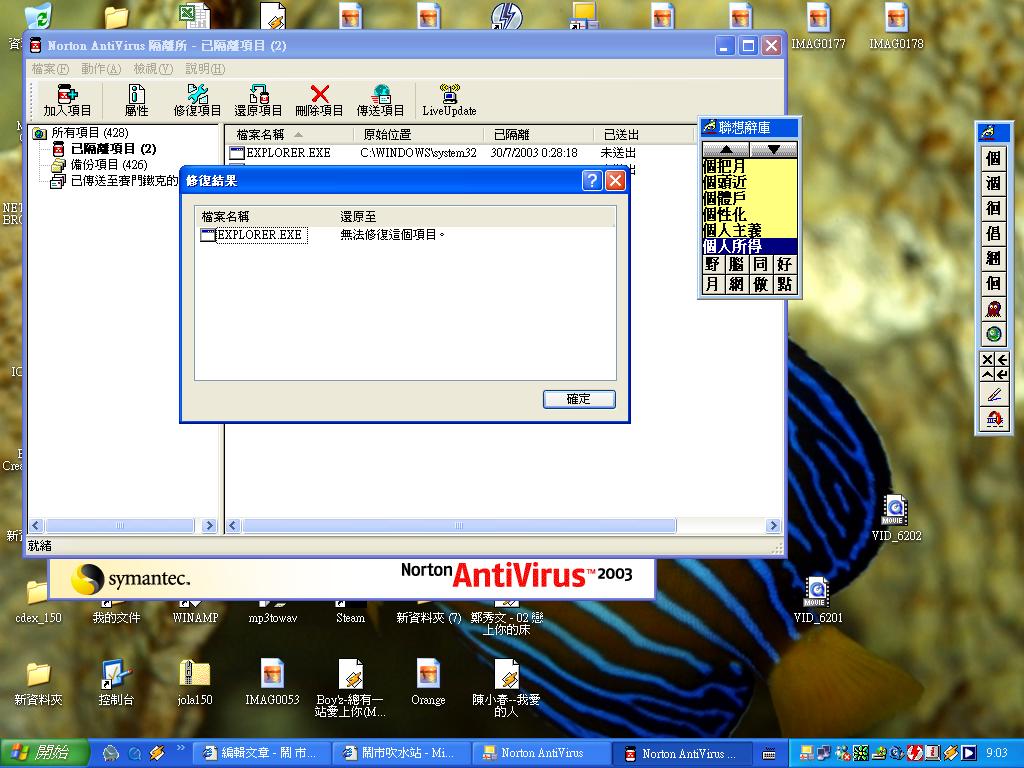Choose highlighted 個人所得 in 聯想辭庫
Screen dimensions: 1024x768
pos(750,246)
